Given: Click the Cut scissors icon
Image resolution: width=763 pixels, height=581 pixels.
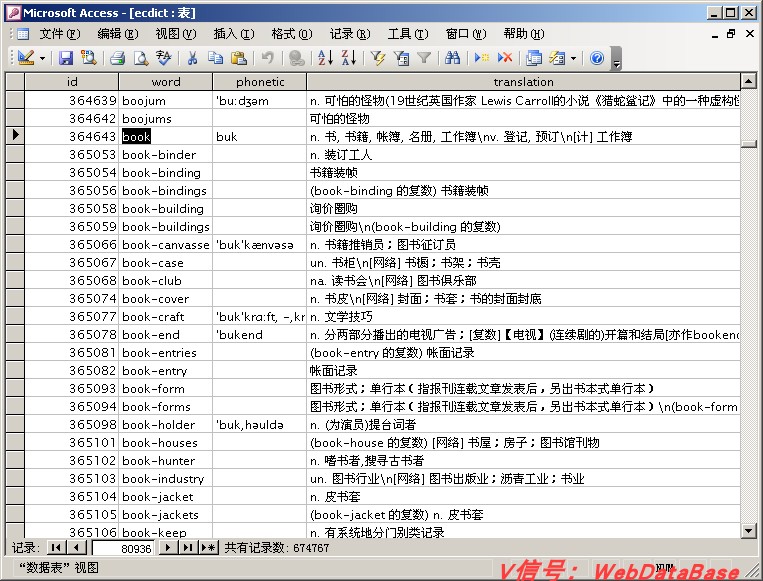Looking at the screenshot, I should [193, 58].
